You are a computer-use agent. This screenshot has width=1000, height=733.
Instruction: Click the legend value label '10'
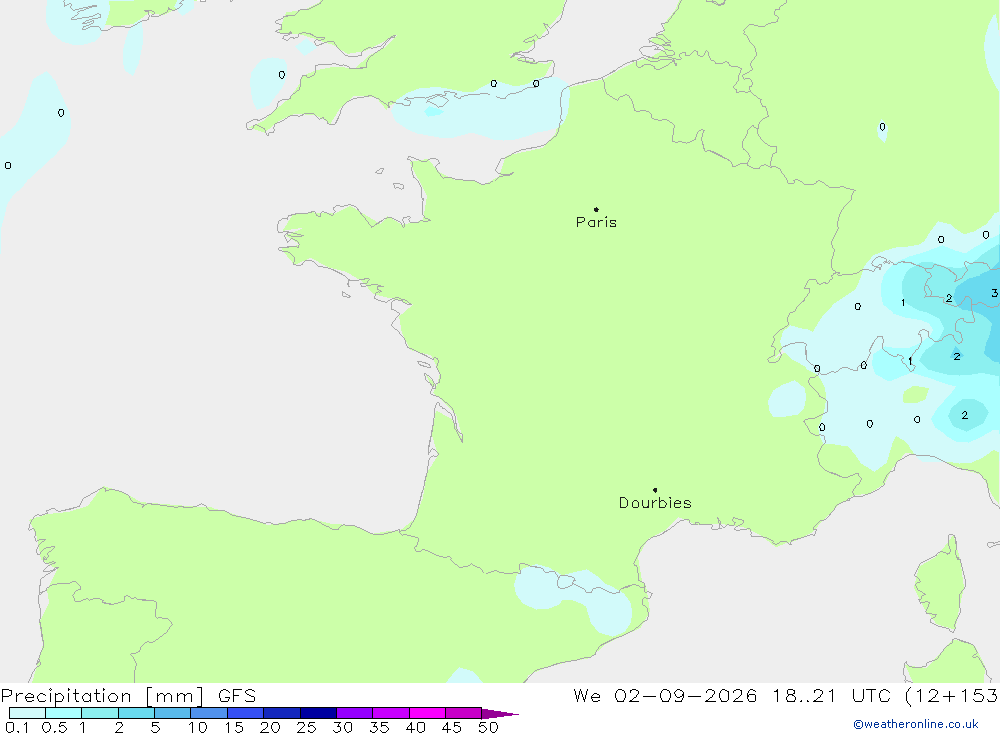198,727
